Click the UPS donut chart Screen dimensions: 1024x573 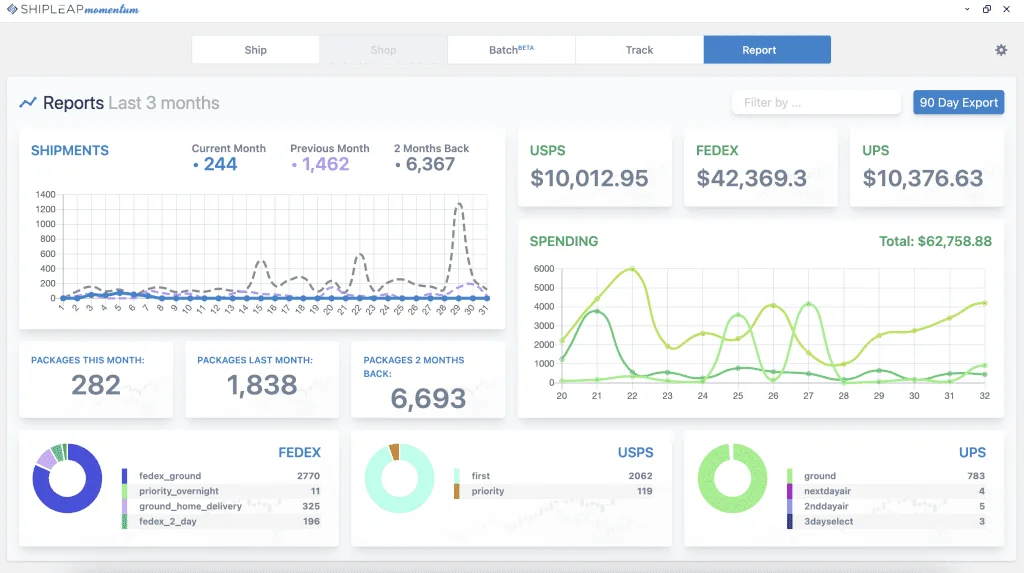point(732,478)
